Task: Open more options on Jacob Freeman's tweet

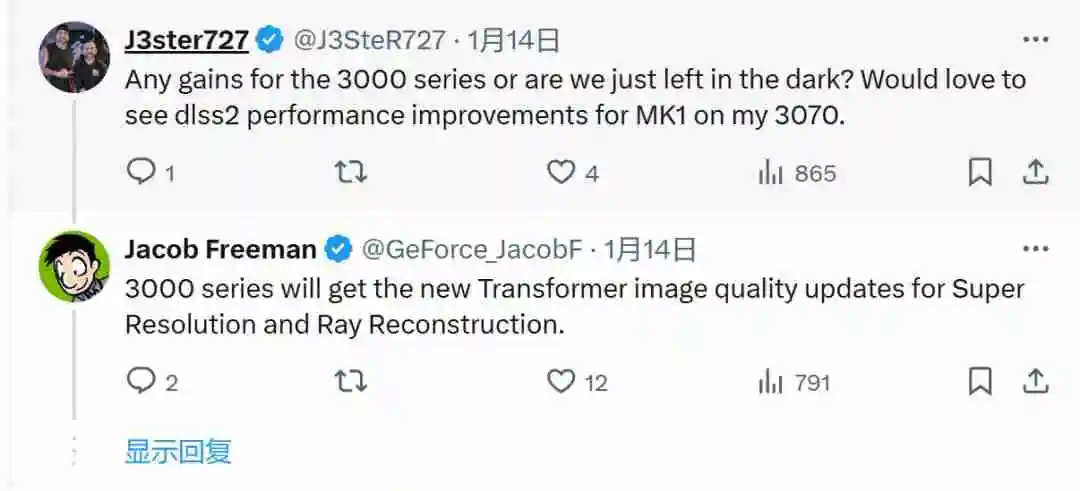Action: tap(1035, 249)
